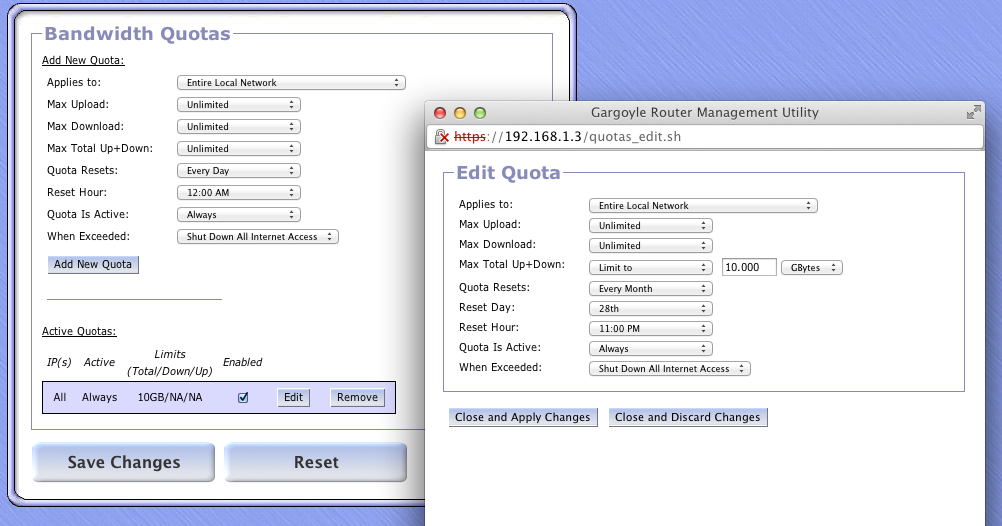Click the 'Add New Quota:' underlined heading

tap(83, 60)
